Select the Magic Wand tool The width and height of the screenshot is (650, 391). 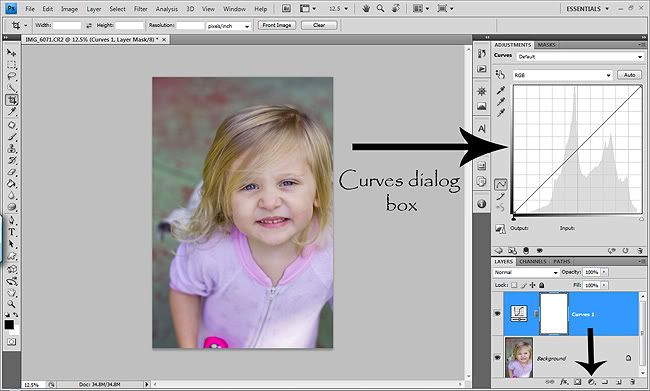pos(11,88)
